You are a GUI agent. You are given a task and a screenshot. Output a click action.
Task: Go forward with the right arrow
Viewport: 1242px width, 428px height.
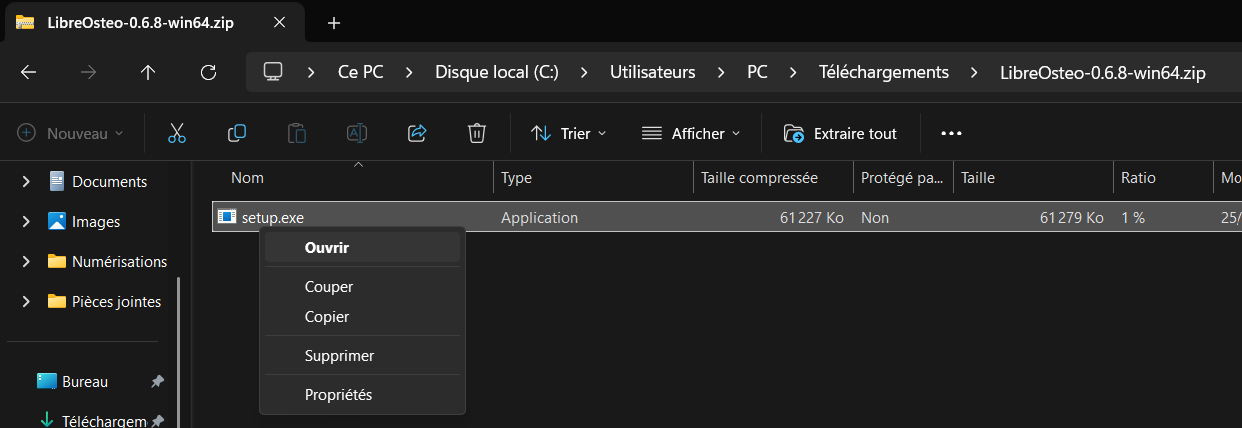coord(89,72)
